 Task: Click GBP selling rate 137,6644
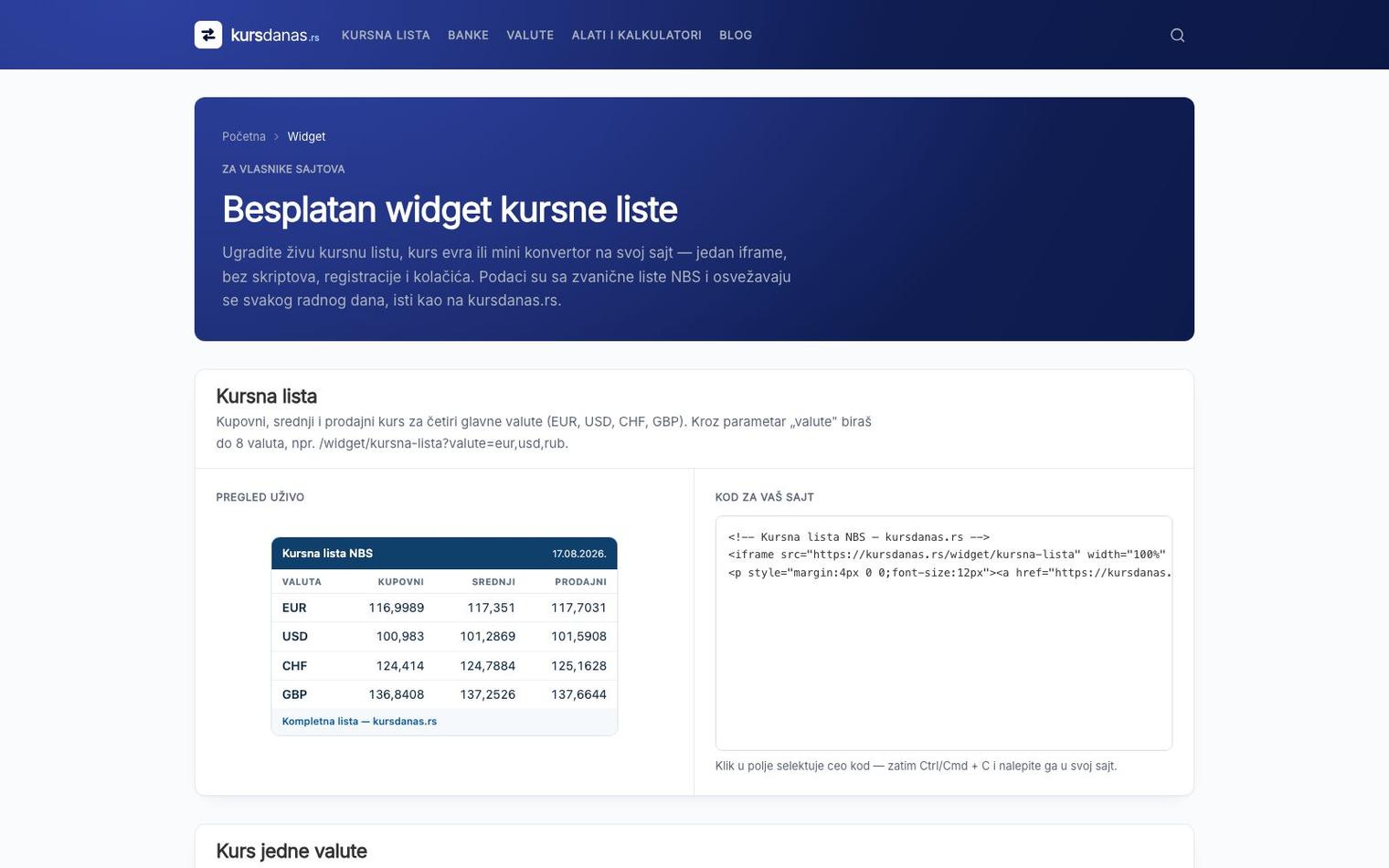point(578,694)
